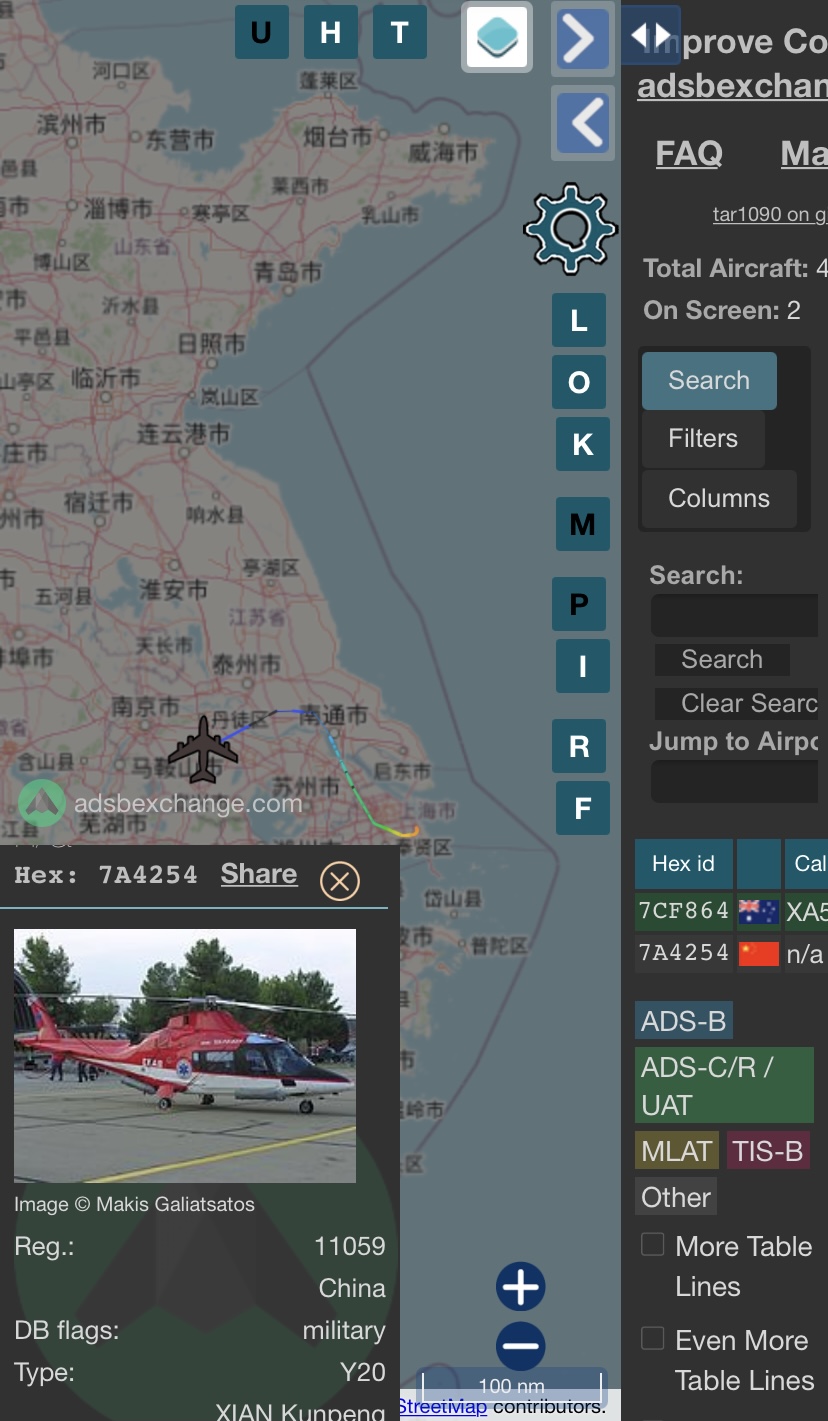This screenshot has height=1421, width=828.
Task: Click the U map button
Action: click(x=261, y=32)
